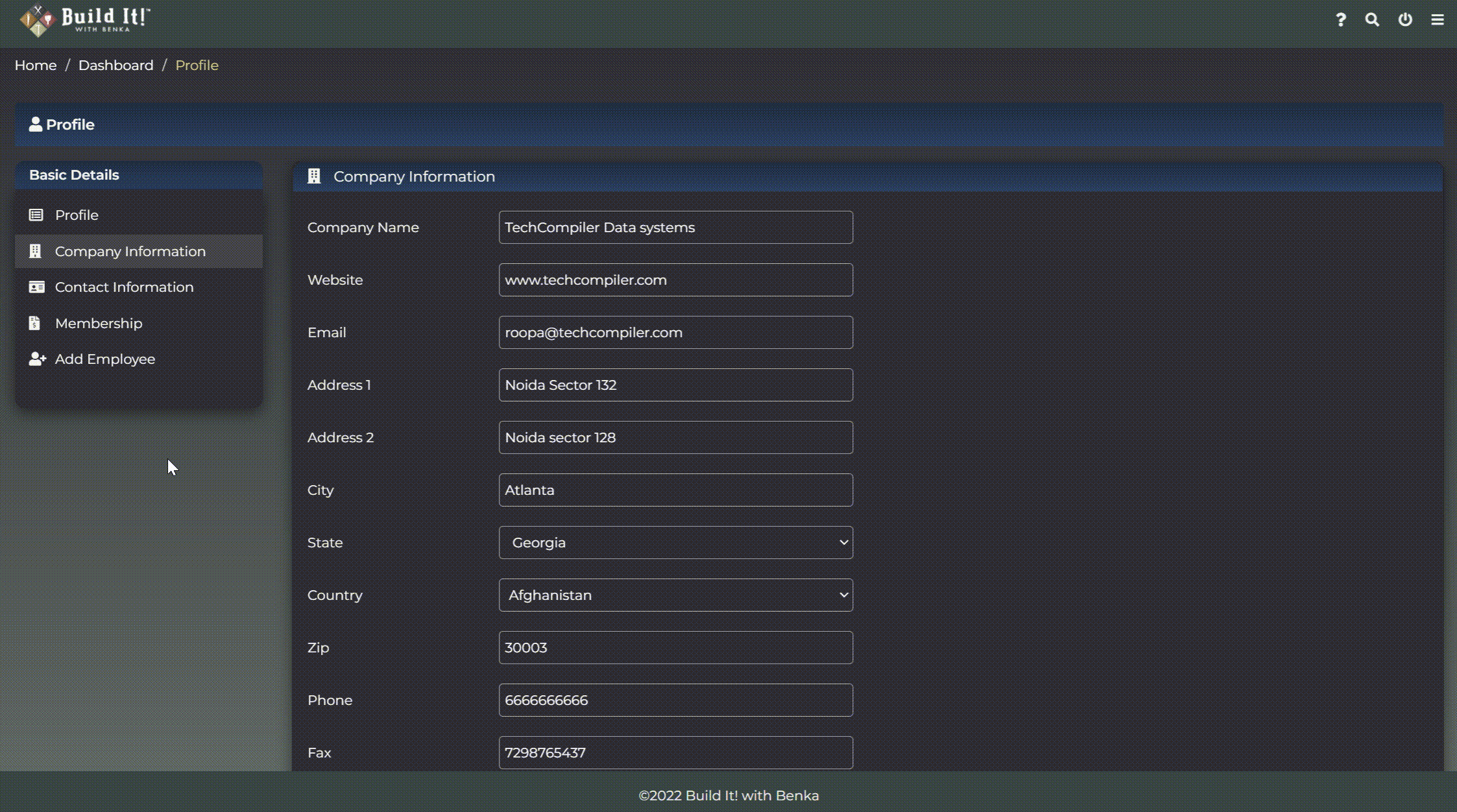
Task: Open the help icon in the top bar
Action: click(x=1340, y=19)
